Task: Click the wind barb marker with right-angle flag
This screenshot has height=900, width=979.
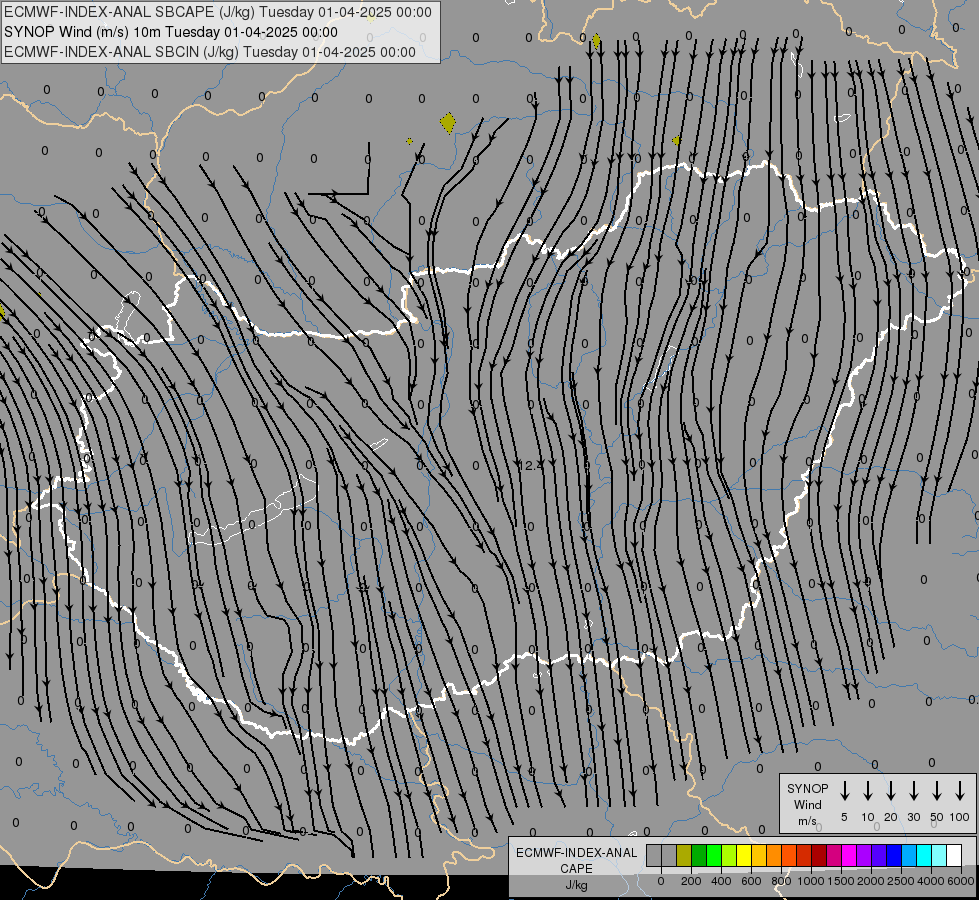Action: coord(339,169)
